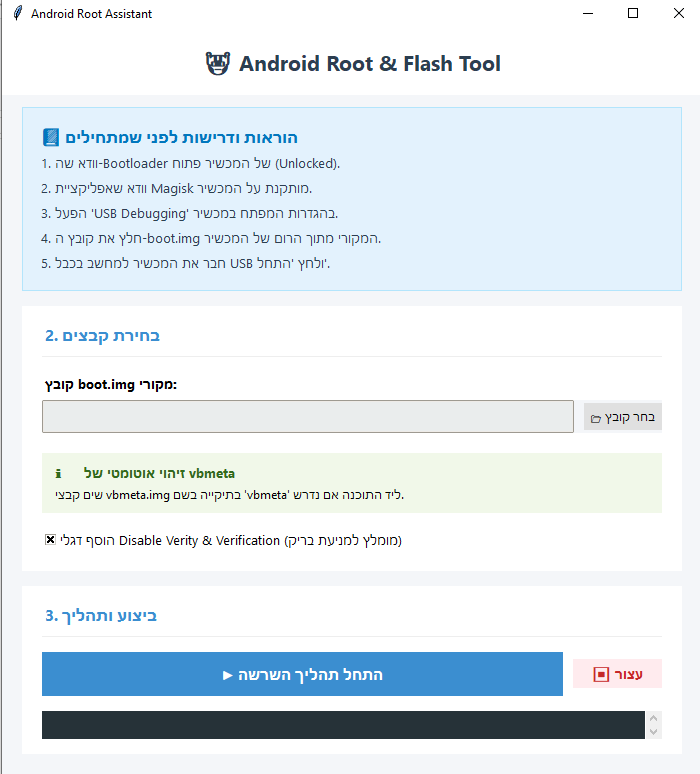
Task: Click the Android robot logo in header
Action: pos(217,64)
